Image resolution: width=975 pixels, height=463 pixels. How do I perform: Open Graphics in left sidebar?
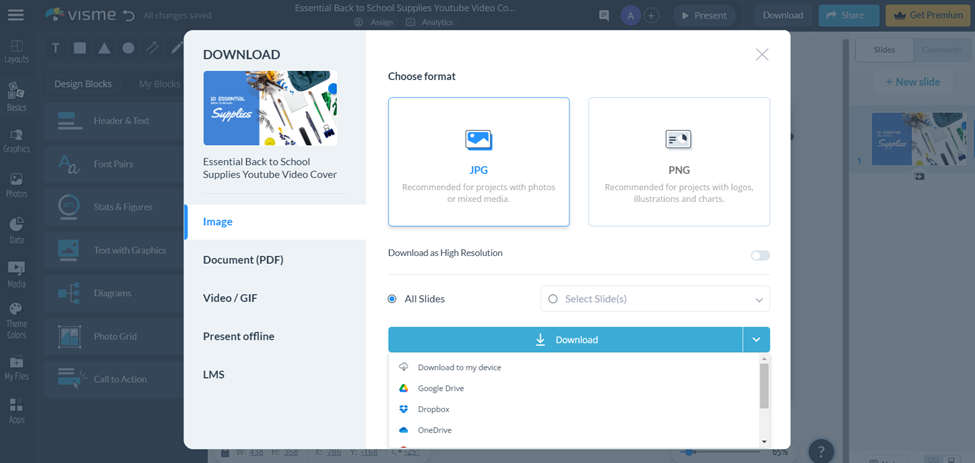(x=17, y=141)
